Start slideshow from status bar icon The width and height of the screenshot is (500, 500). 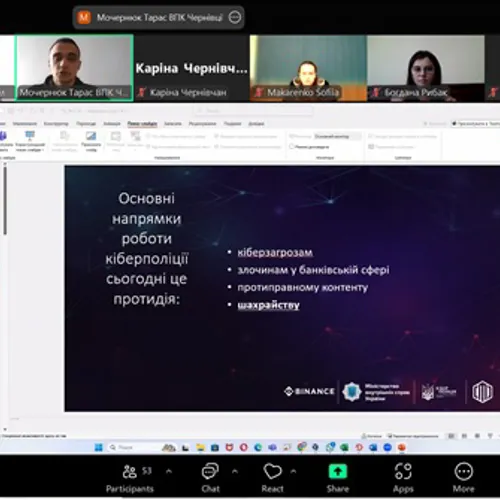490,436
